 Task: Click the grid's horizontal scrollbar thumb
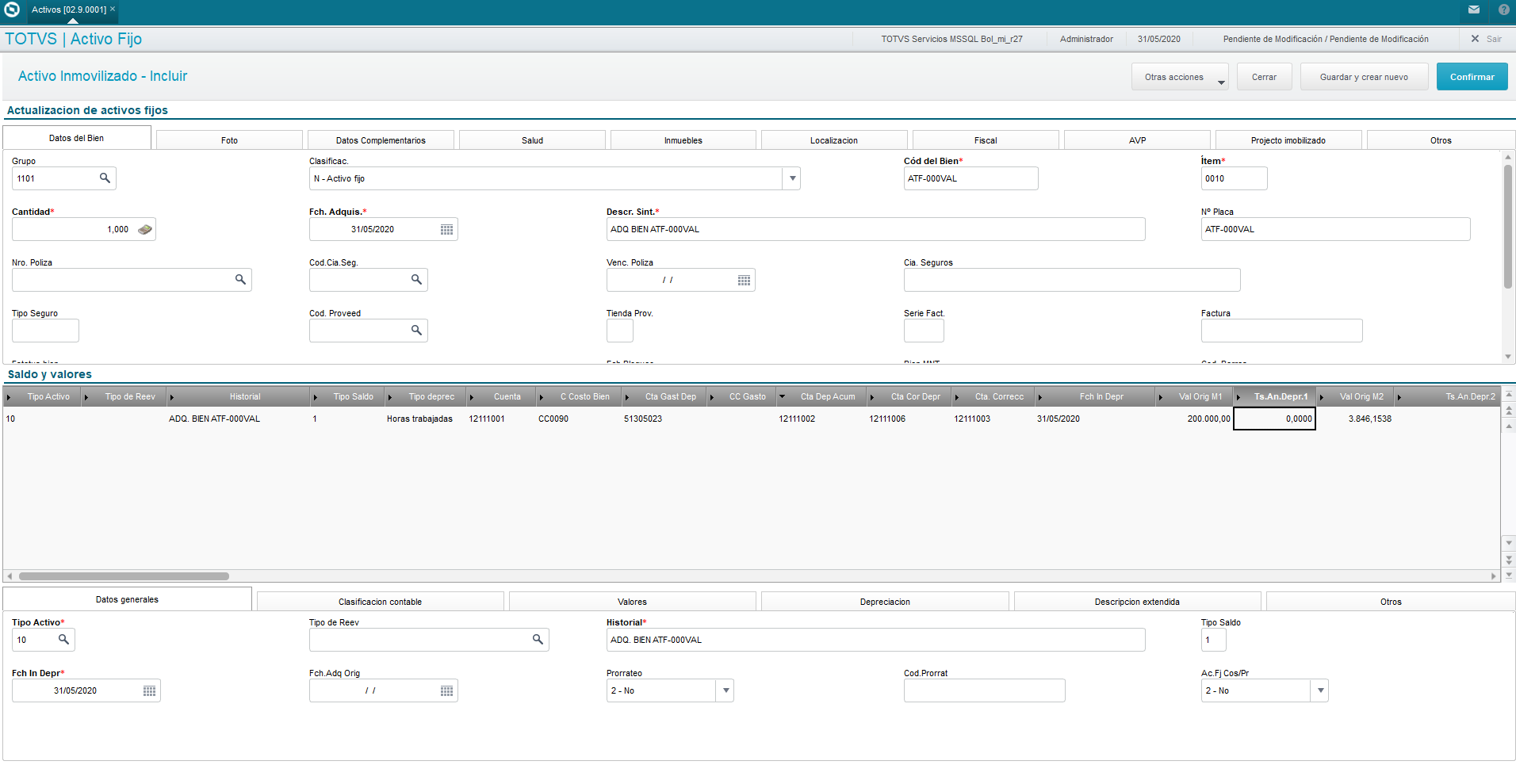click(x=124, y=576)
